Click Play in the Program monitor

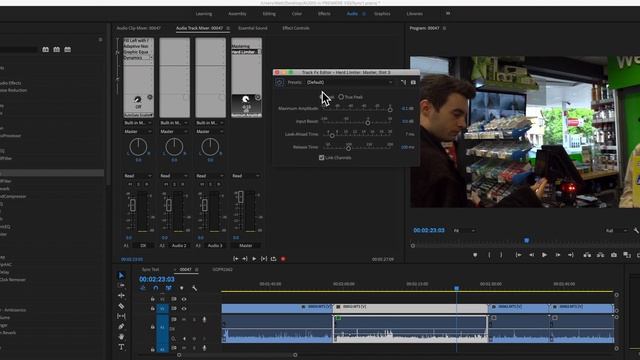point(544,255)
